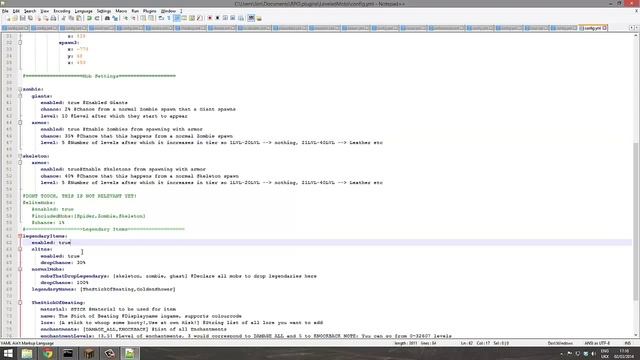
Task: Collapse the giants: fold marker
Action: coord(20,96)
